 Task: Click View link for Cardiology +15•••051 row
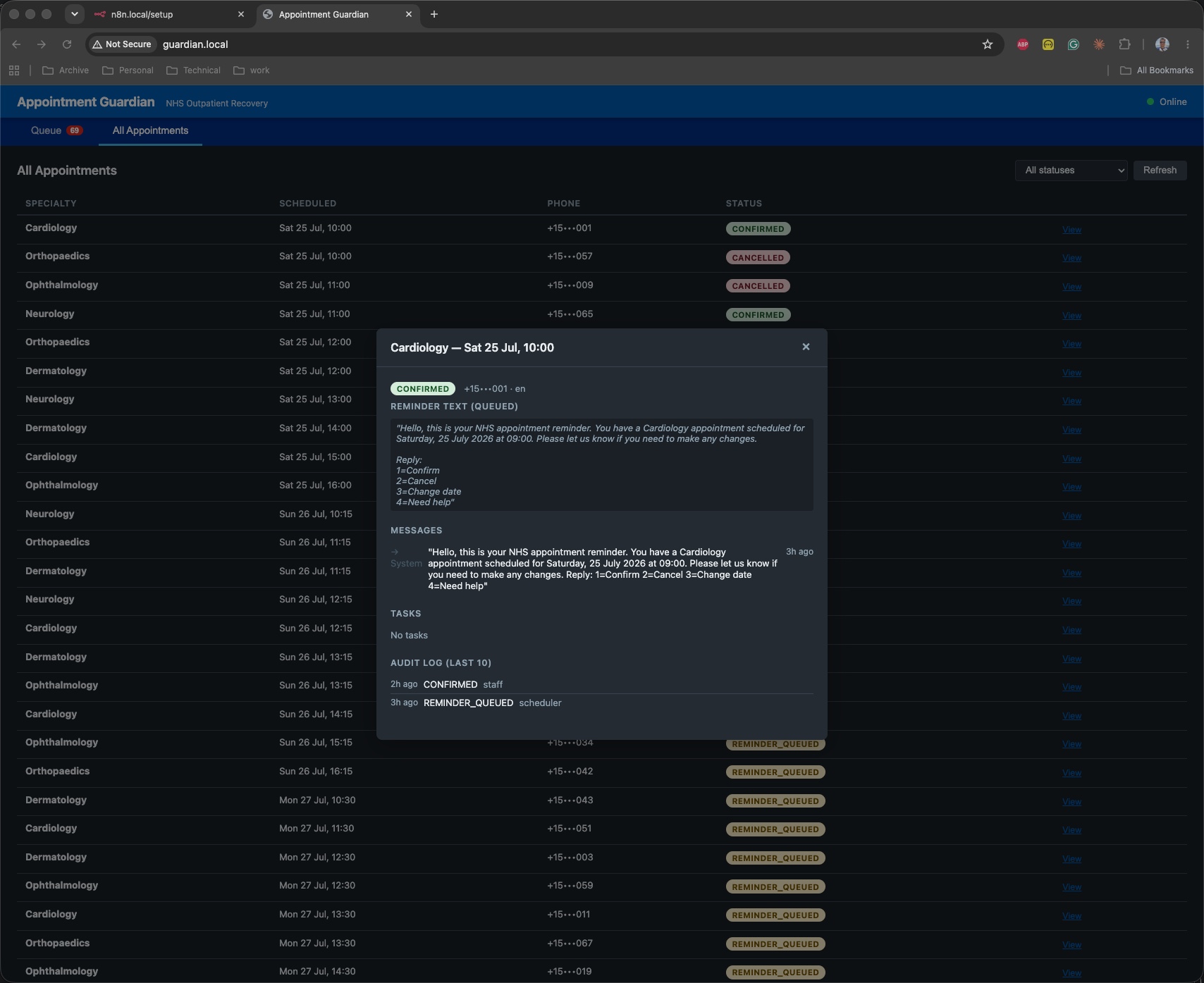pos(1071,830)
